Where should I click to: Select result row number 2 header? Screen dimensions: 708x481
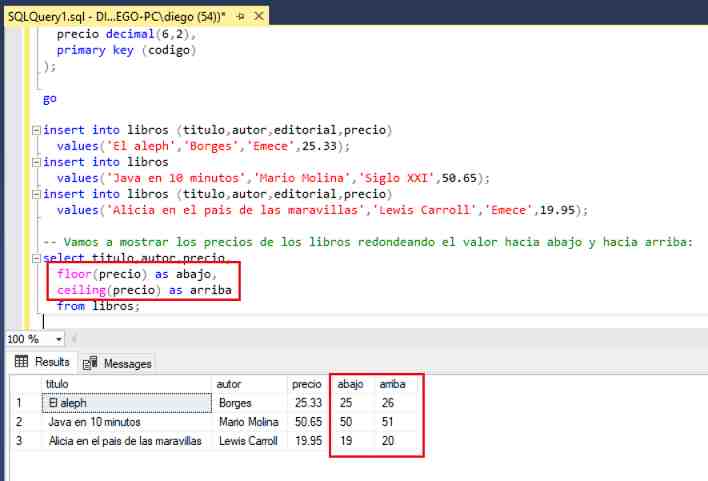pyautogui.click(x=26, y=422)
